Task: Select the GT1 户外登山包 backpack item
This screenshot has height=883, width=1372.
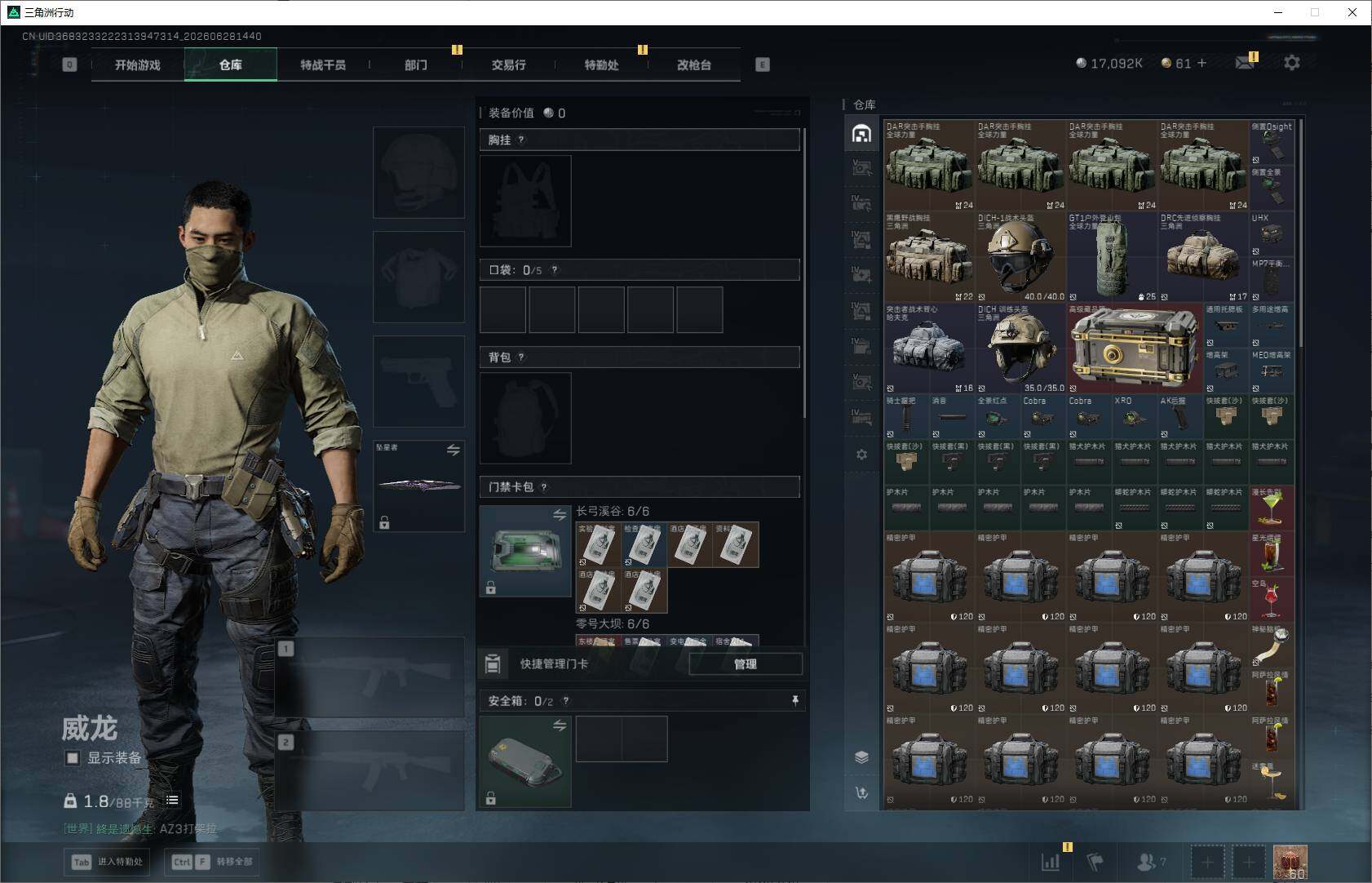Action: click(1113, 257)
